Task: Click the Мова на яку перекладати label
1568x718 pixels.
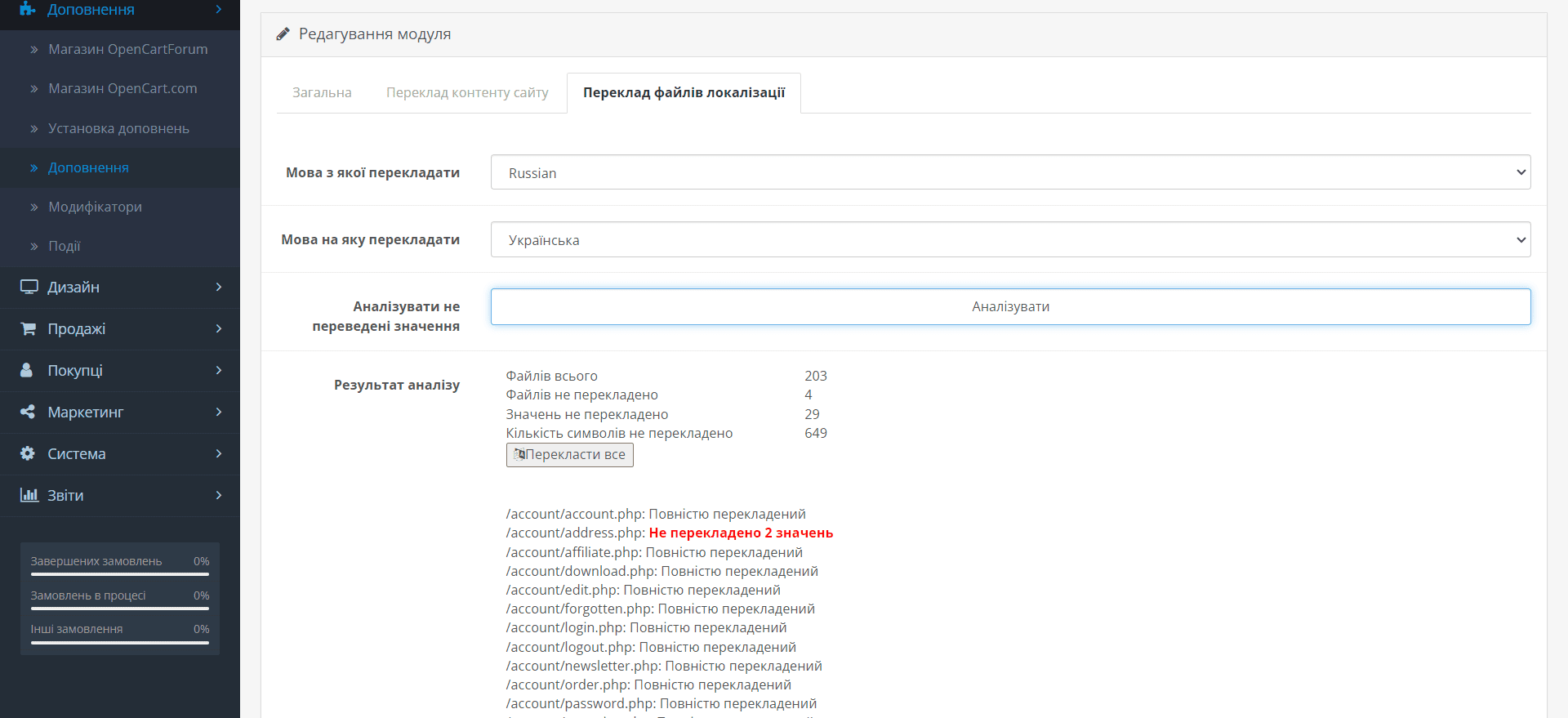Action: click(x=370, y=239)
